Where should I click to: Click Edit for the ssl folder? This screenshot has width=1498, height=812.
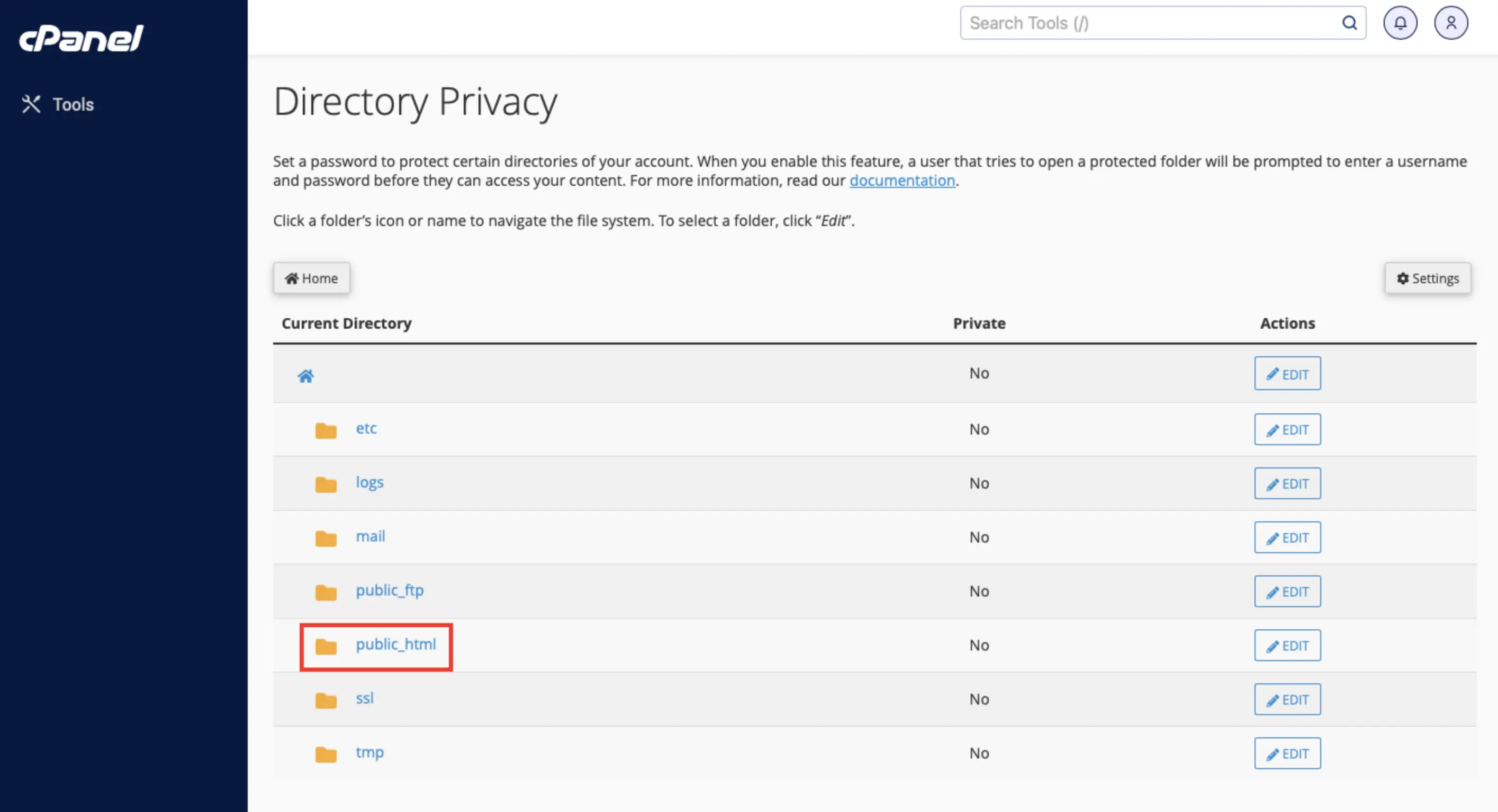pos(1287,699)
